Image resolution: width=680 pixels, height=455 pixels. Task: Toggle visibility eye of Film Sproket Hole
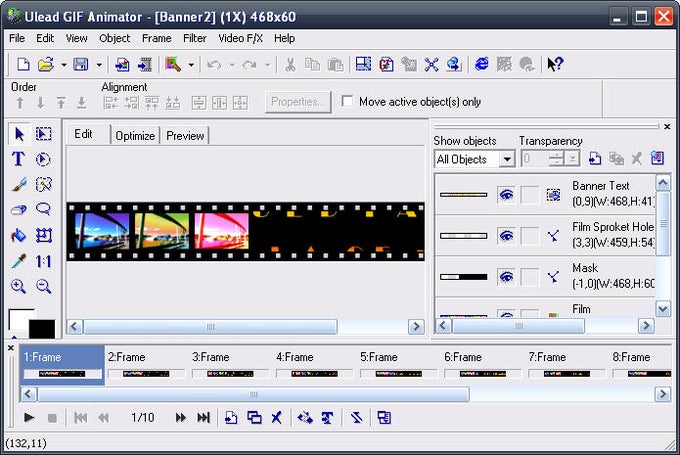[506, 236]
